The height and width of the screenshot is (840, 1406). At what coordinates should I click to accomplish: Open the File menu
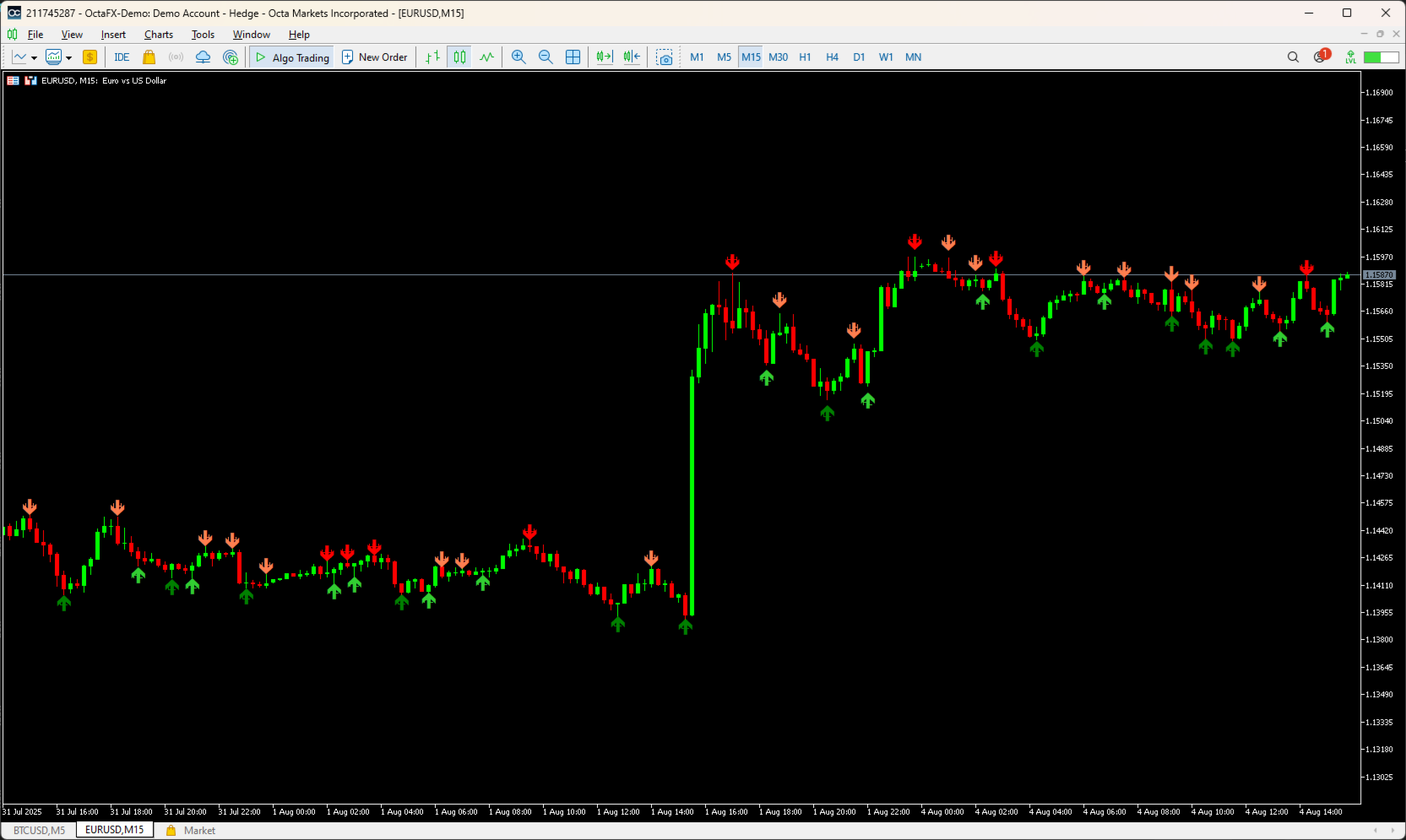[35, 35]
